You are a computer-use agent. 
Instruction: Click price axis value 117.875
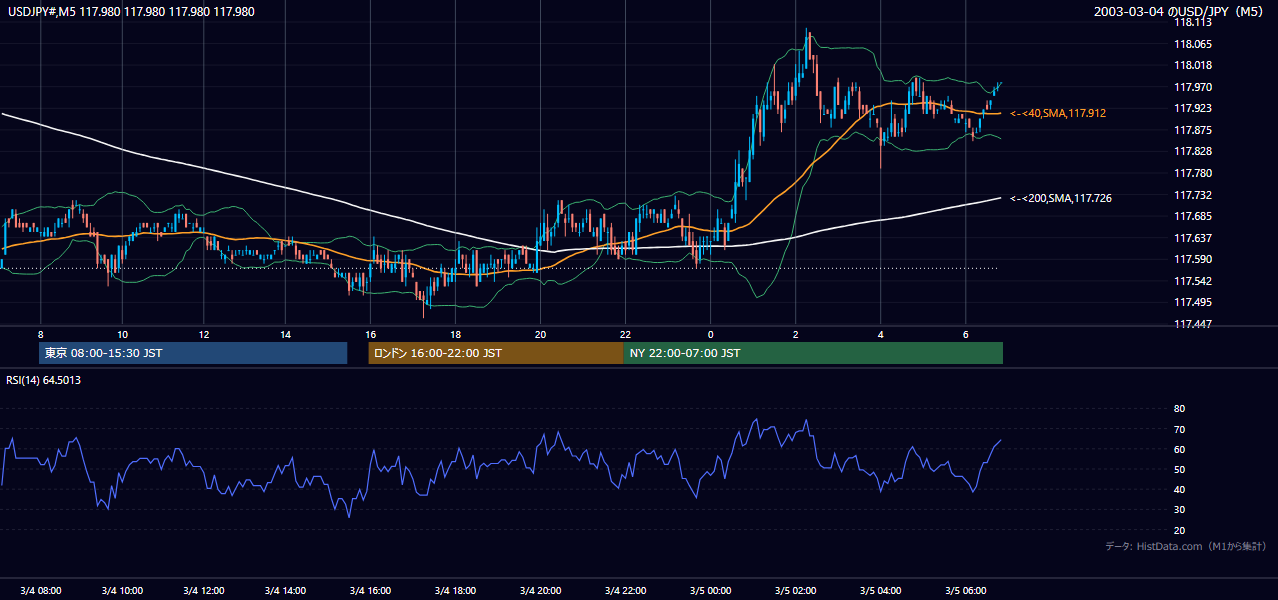(1192, 130)
